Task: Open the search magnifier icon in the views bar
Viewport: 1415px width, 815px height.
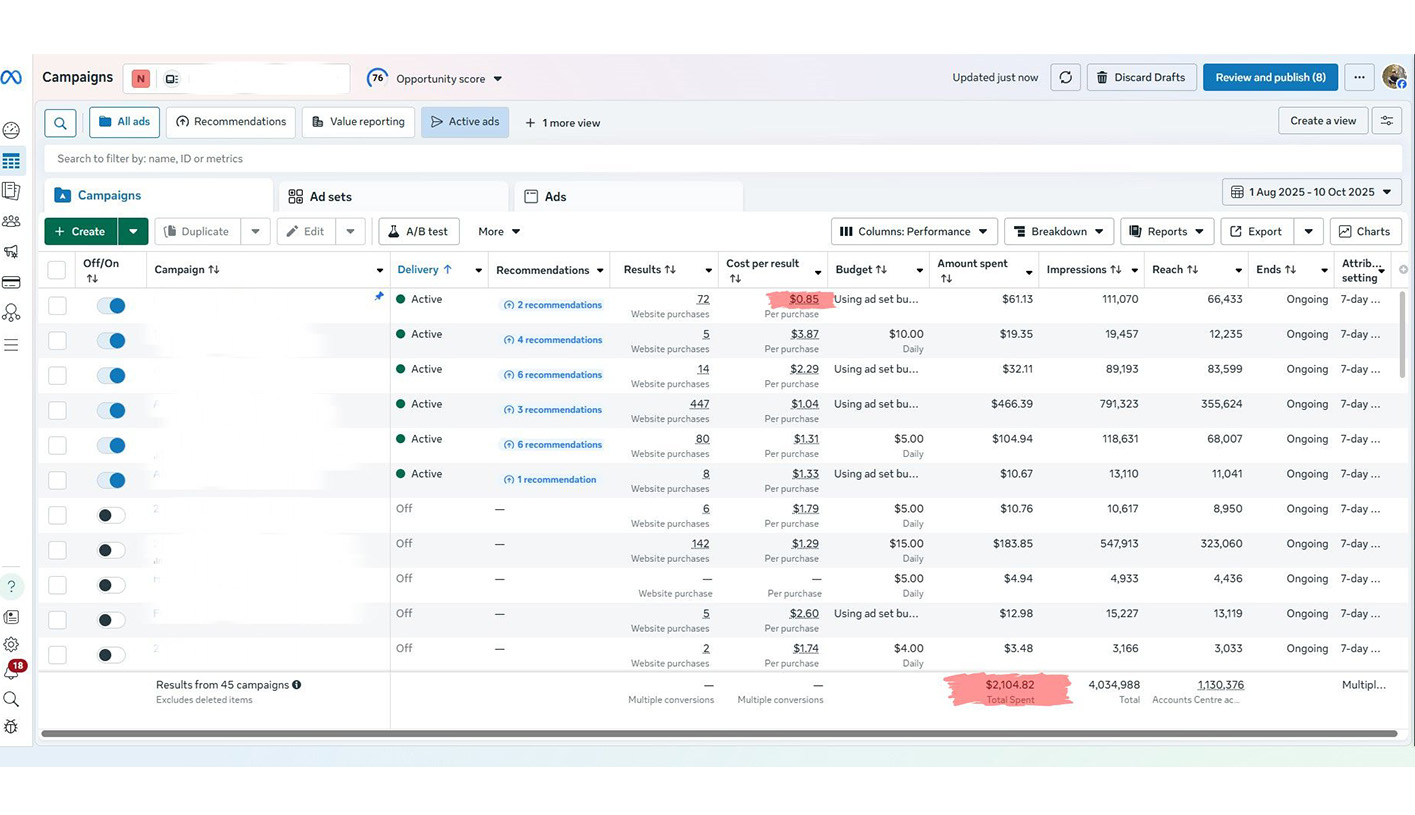Action: [x=60, y=123]
